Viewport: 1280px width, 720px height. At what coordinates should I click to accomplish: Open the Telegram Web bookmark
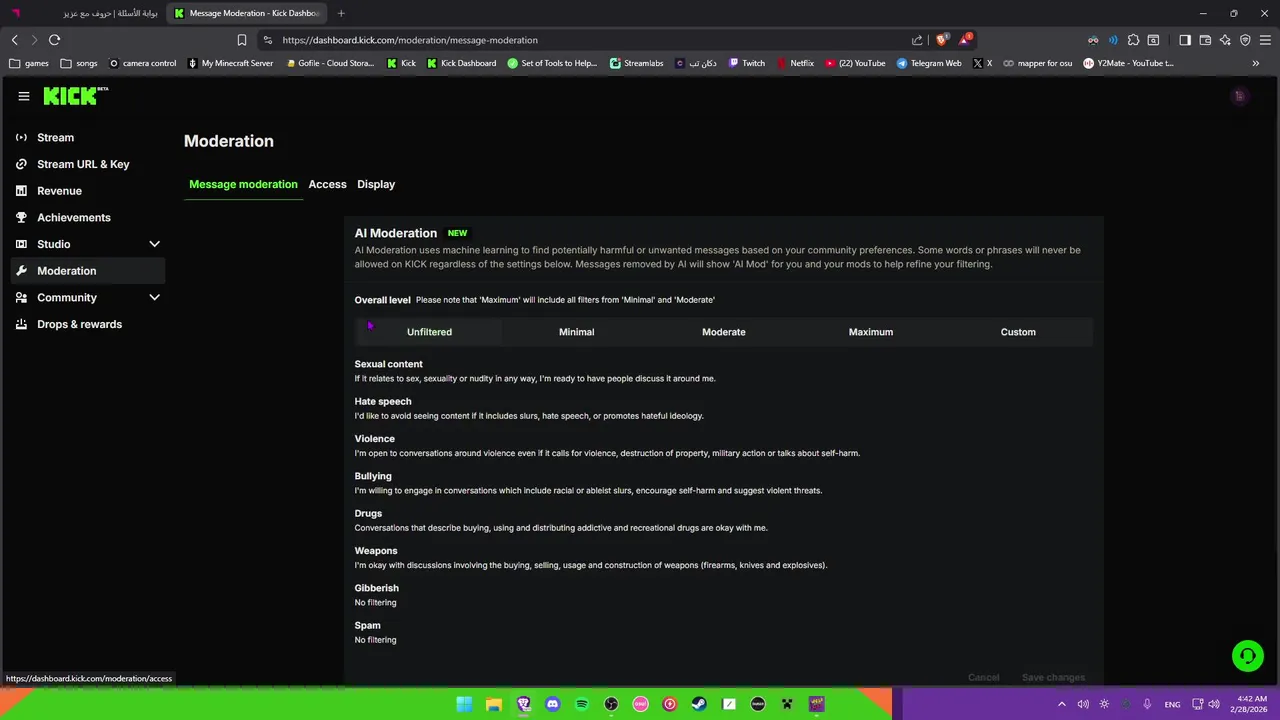pos(929,63)
